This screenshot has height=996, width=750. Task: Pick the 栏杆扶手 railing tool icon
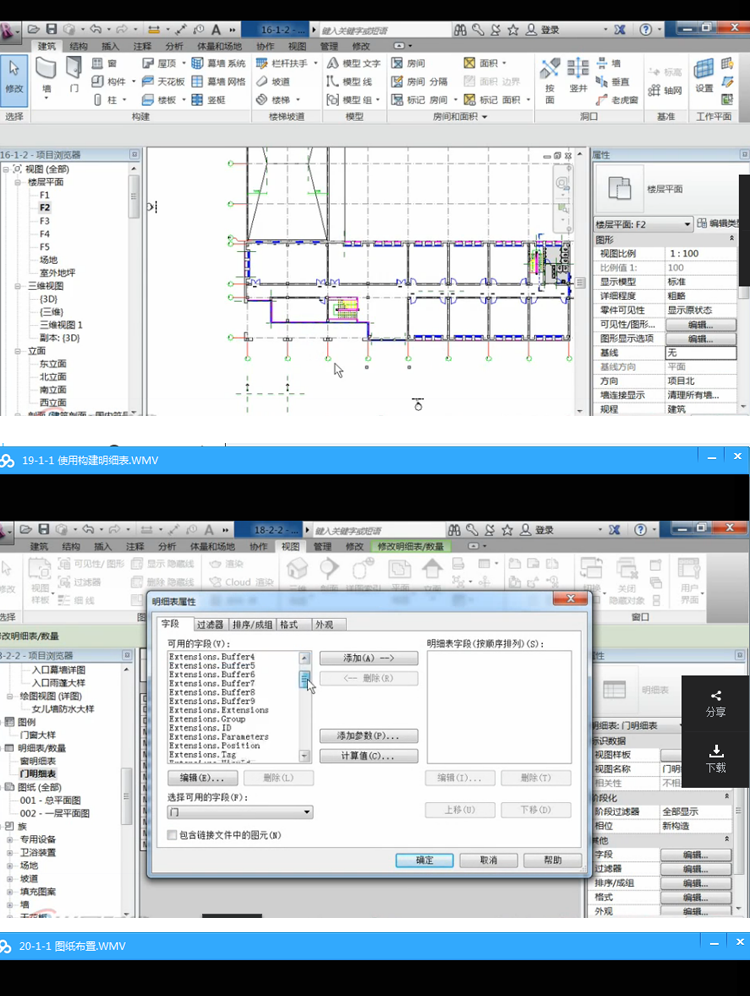click(x=262, y=63)
